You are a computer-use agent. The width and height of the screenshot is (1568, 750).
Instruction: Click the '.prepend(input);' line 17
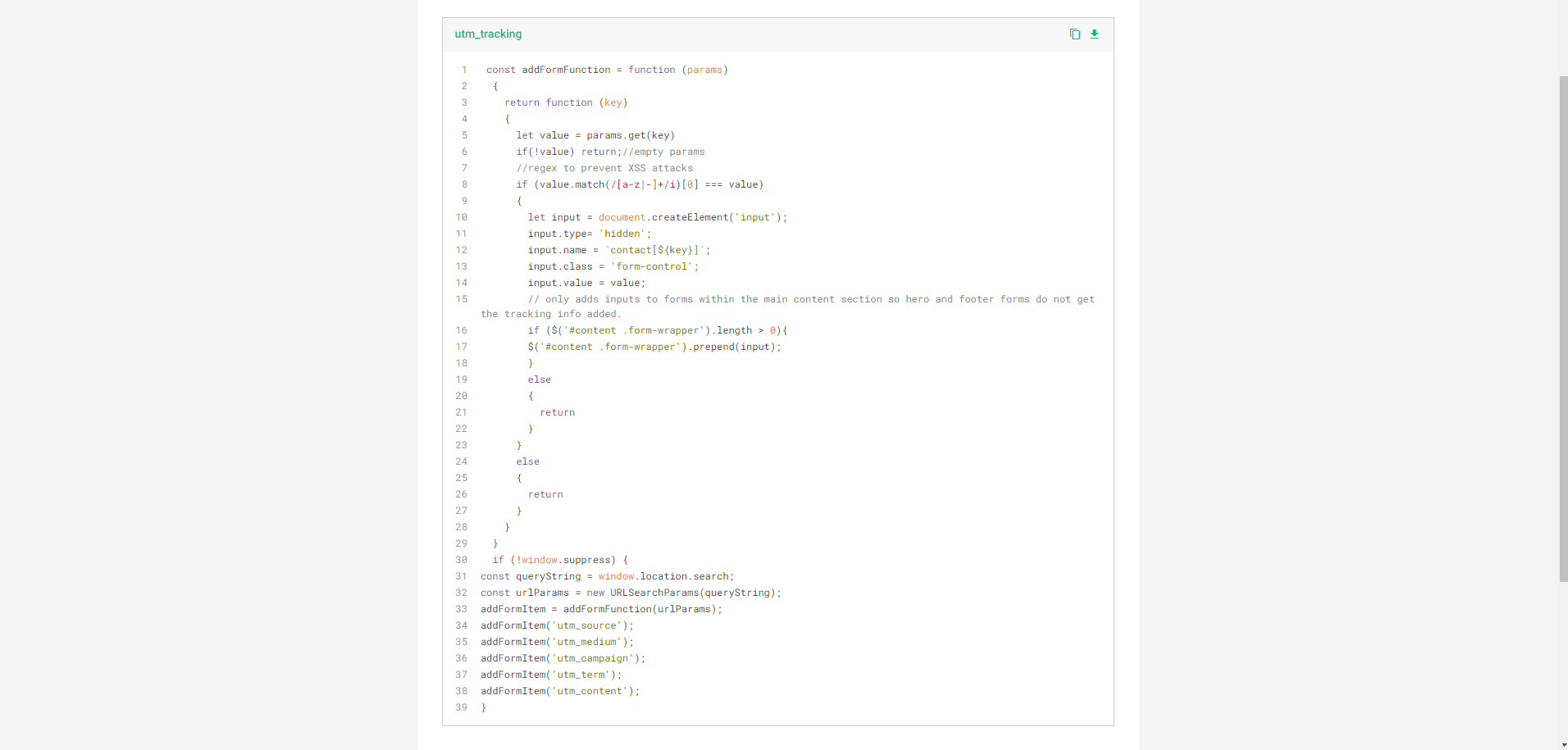coord(654,347)
